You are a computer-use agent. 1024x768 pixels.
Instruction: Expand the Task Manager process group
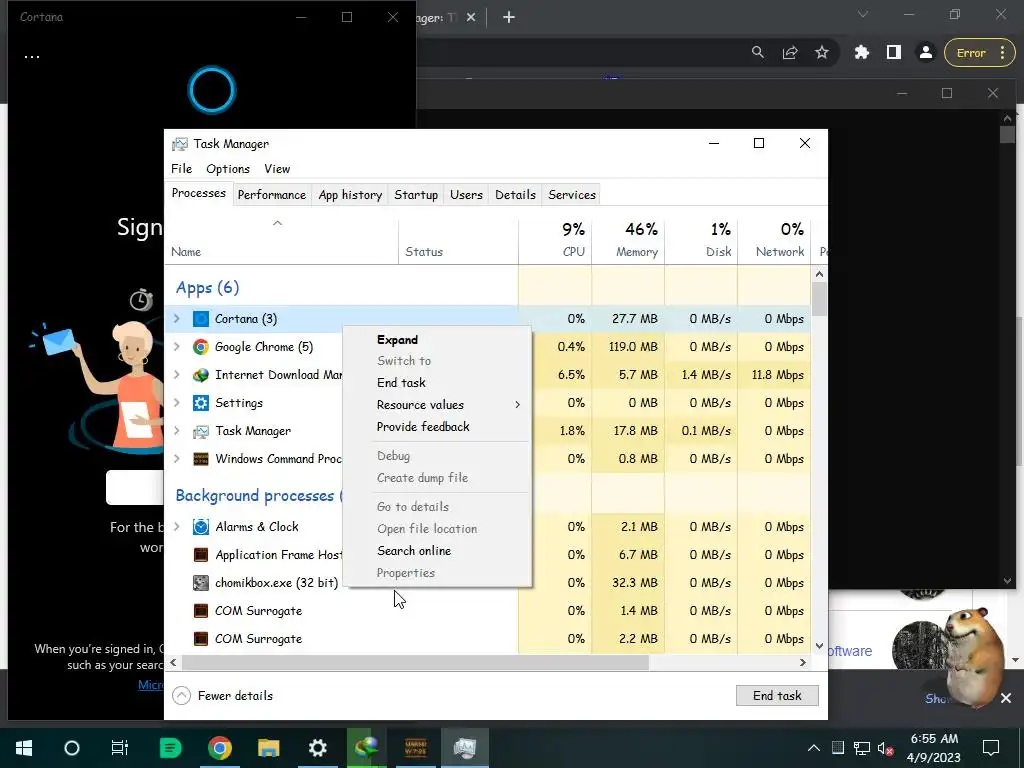[177, 431]
